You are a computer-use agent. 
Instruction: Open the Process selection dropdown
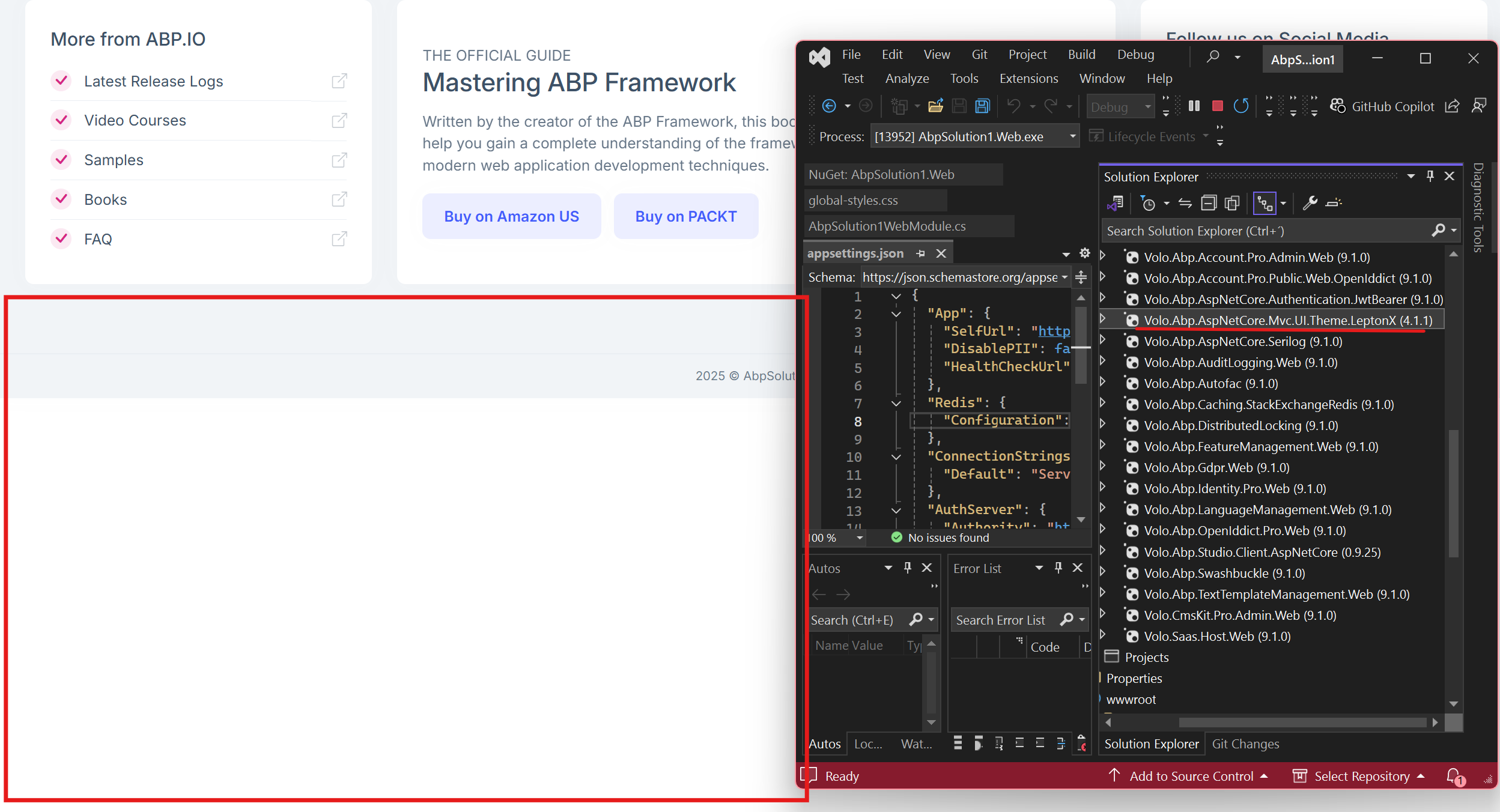[x=1072, y=136]
